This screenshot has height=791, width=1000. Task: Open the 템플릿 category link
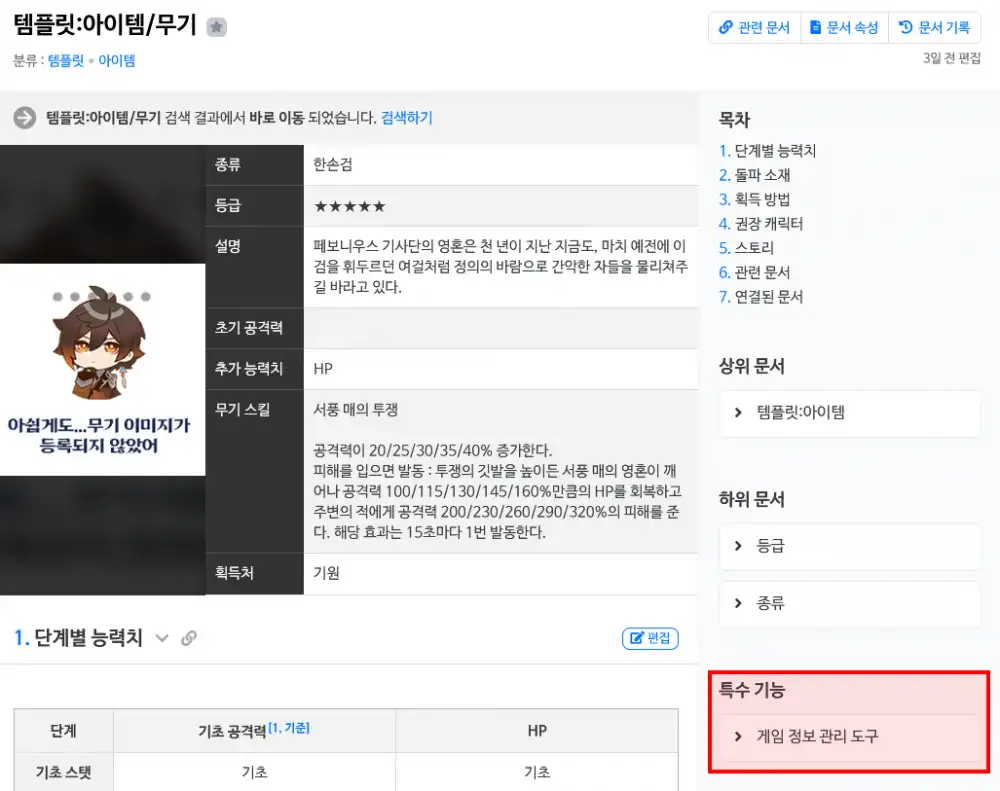(x=67, y=60)
